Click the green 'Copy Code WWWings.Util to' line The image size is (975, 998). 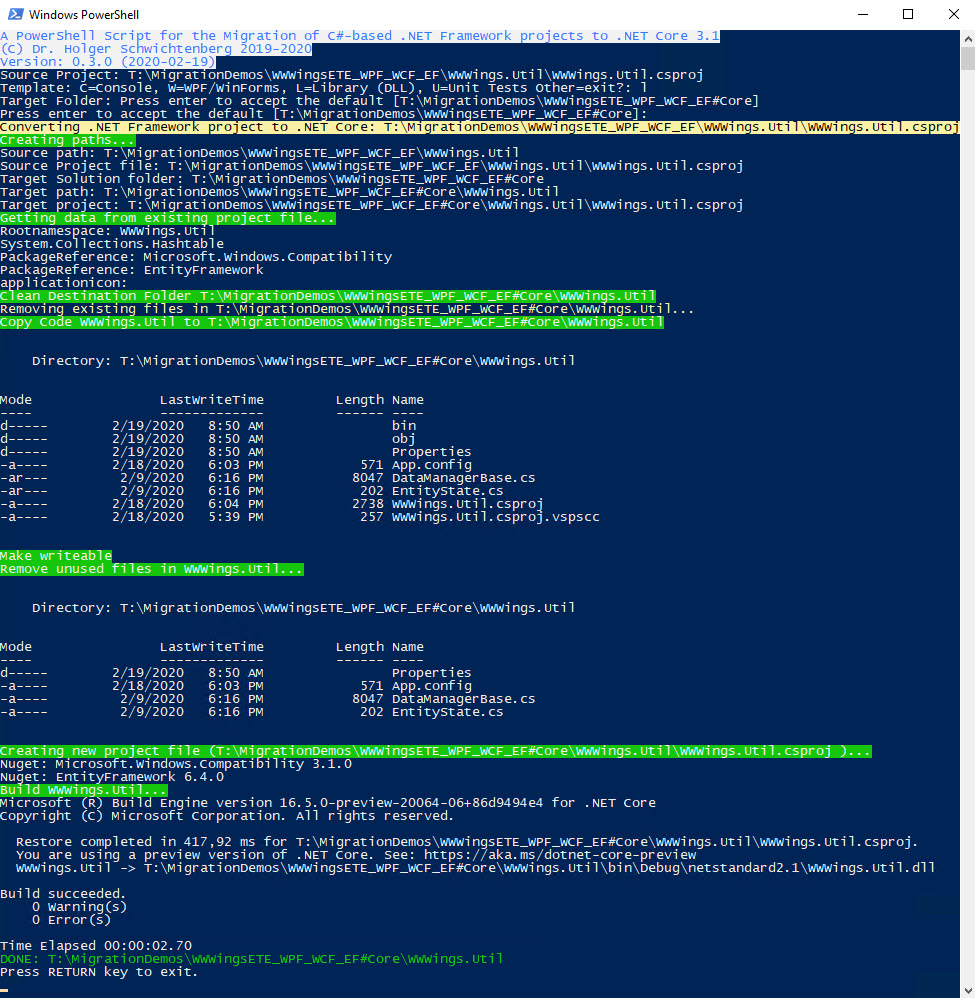click(332, 322)
